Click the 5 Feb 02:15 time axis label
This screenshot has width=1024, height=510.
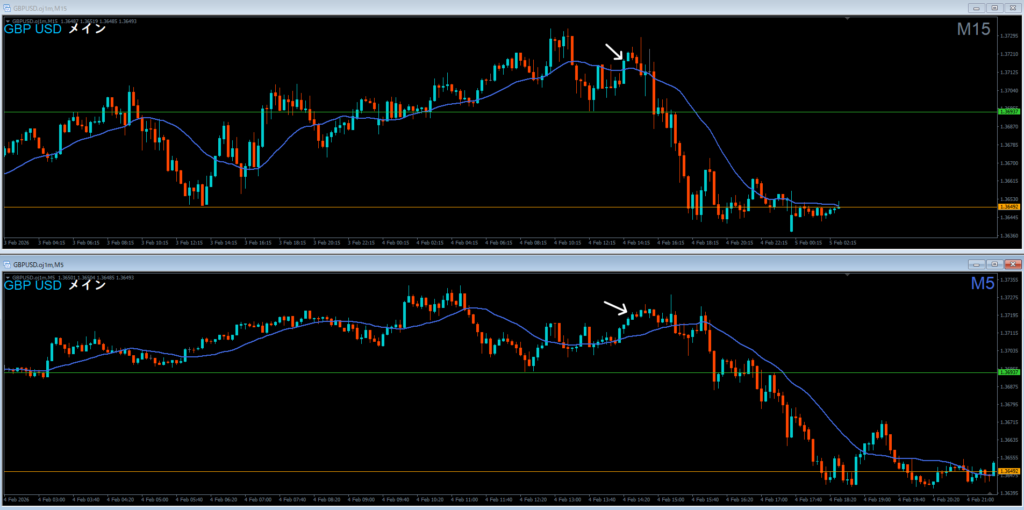point(844,243)
